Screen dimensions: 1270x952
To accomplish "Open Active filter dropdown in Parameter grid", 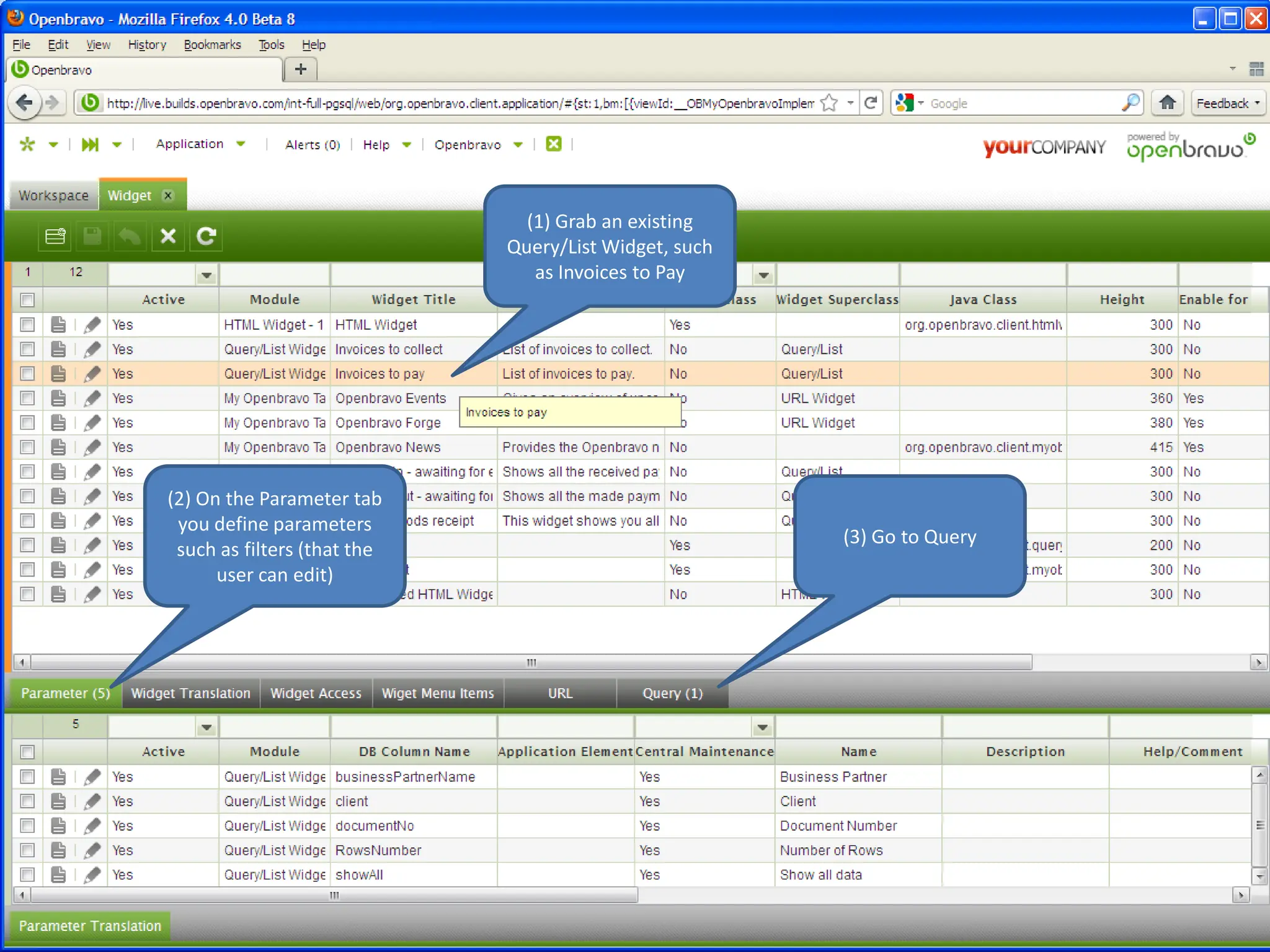I will pyautogui.click(x=206, y=727).
